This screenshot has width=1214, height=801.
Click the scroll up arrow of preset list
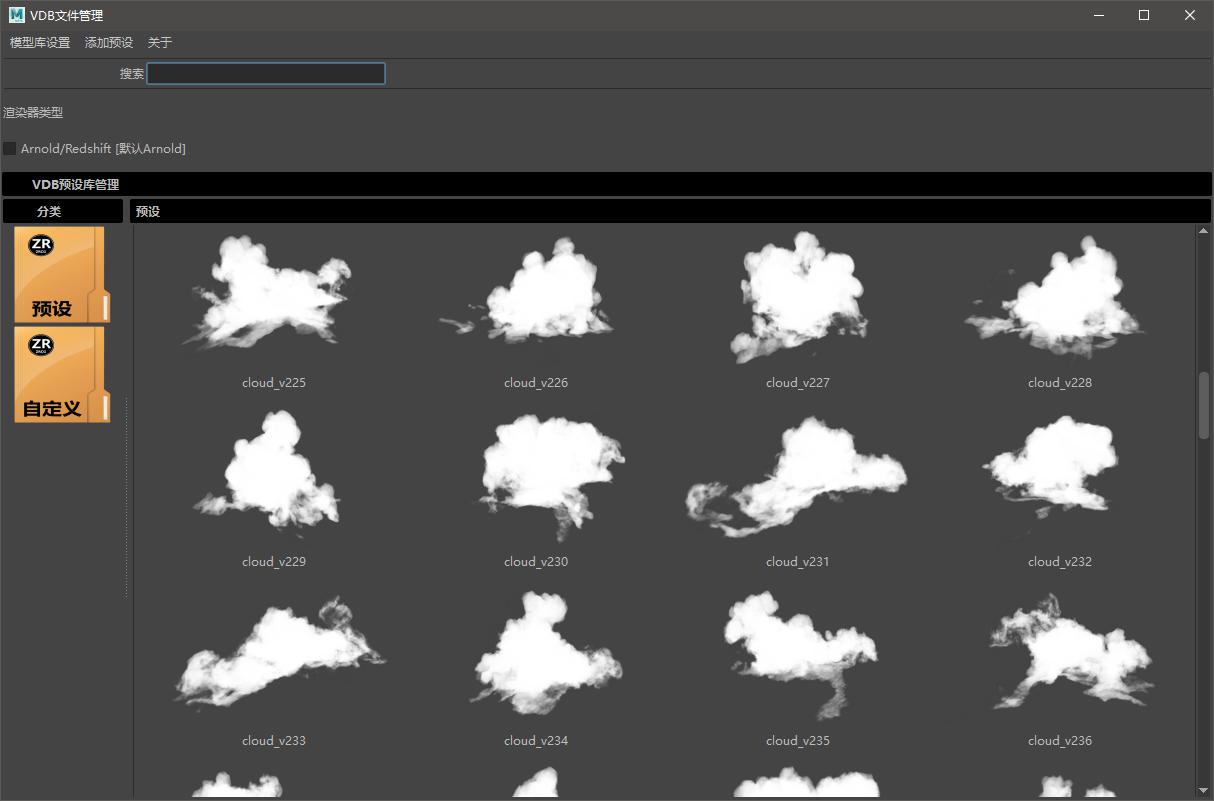point(1203,232)
